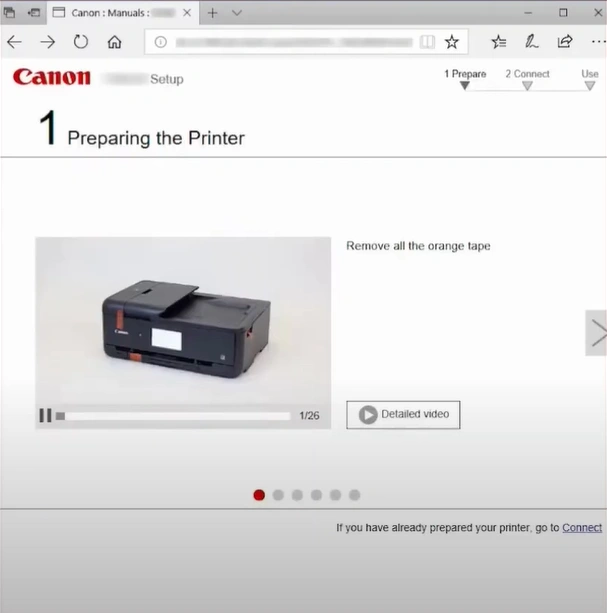Image resolution: width=607 pixels, height=613 pixels.
Task: Go back to the previous page
Action: pos(14,42)
